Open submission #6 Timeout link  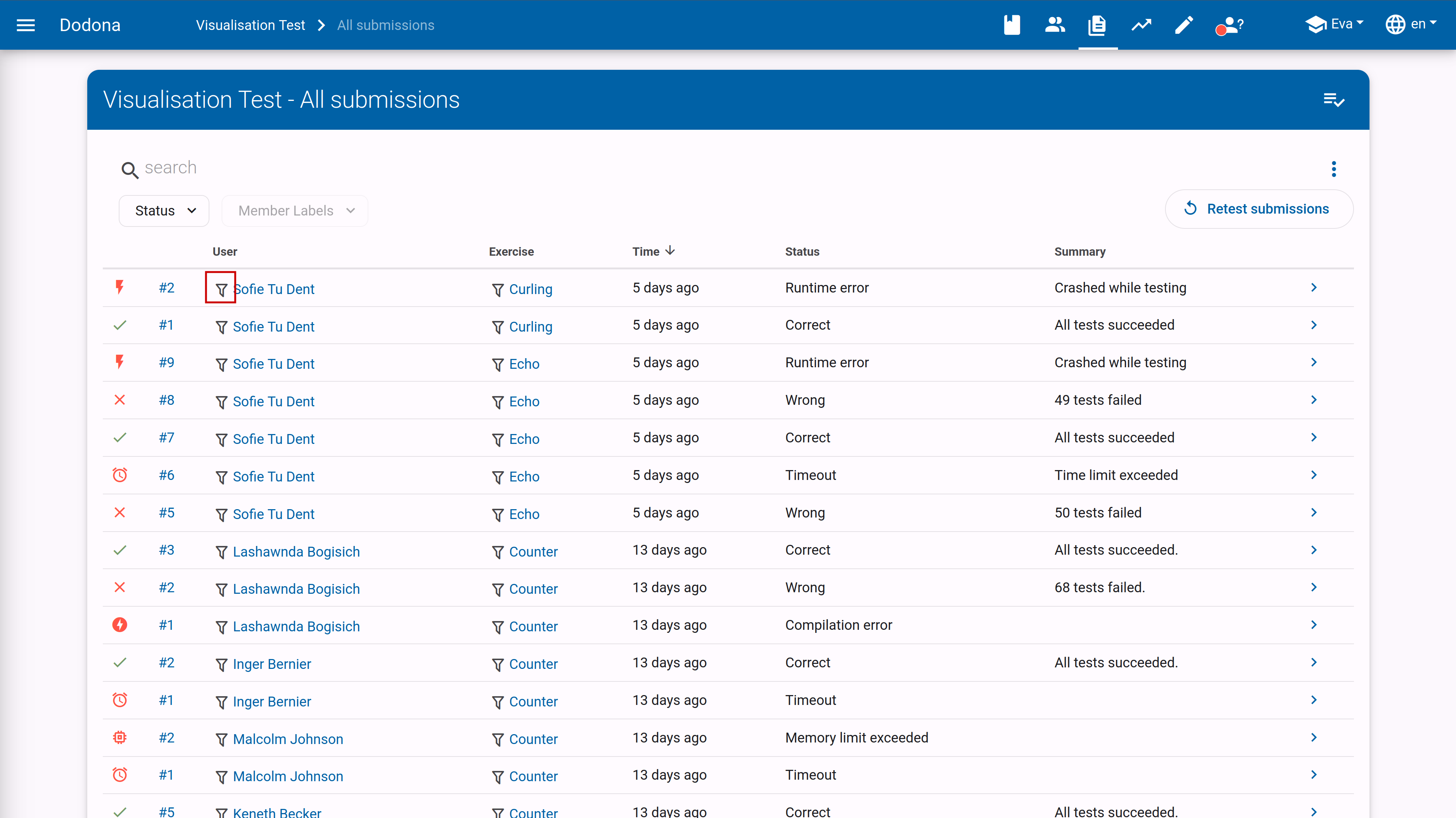tap(166, 475)
